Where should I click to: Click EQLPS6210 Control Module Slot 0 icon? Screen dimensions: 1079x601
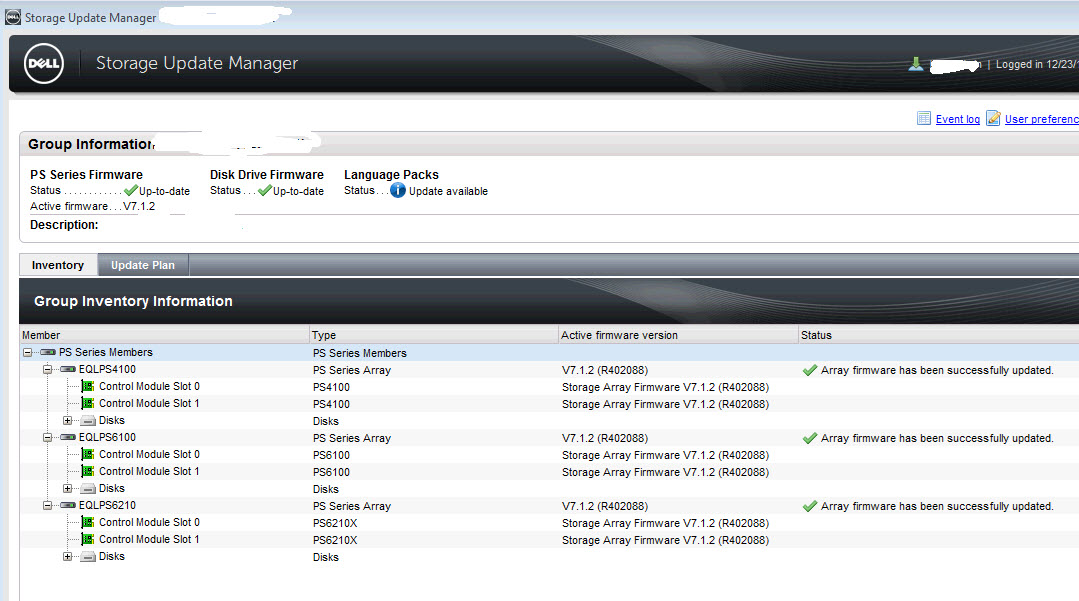[88, 523]
